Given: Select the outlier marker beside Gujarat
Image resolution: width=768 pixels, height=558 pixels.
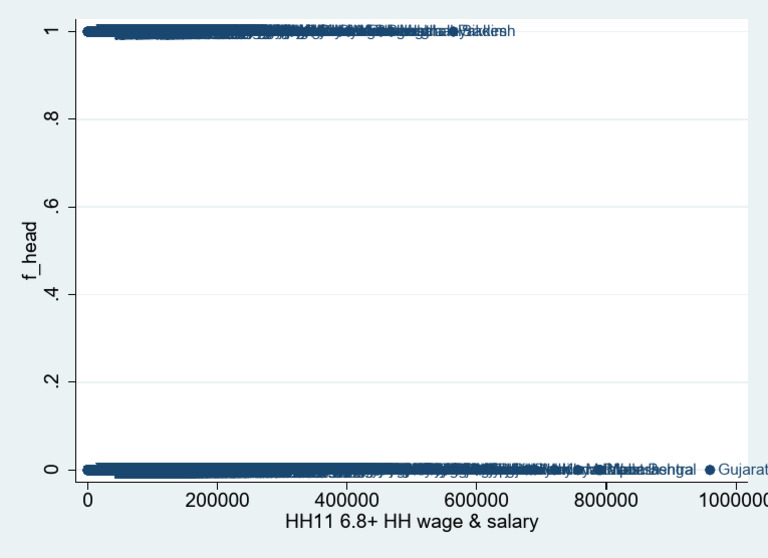Looking at the screenshot, I should tap(710, 470).
